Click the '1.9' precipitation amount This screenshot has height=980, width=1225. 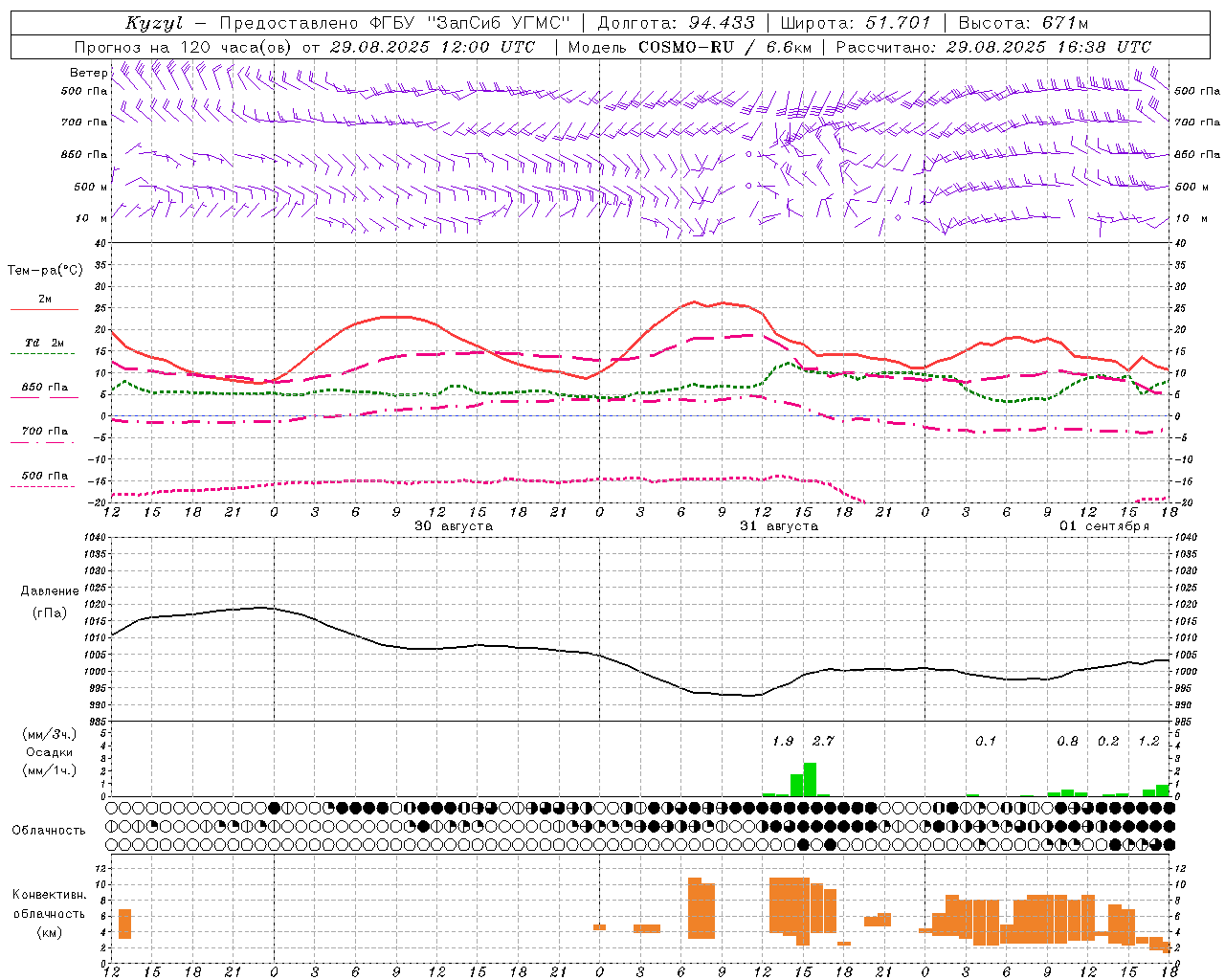pos(783,741)
